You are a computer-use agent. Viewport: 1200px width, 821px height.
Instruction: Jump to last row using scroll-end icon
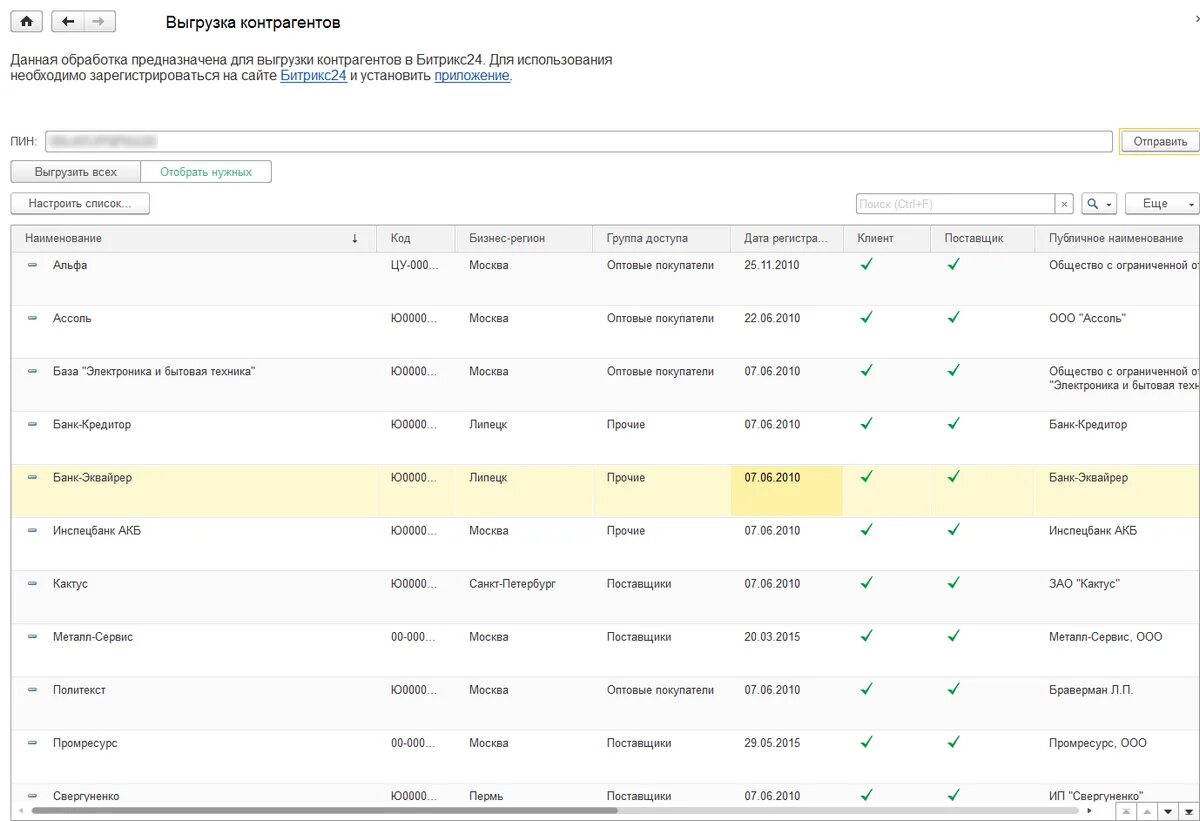[x=1188, y=811]
